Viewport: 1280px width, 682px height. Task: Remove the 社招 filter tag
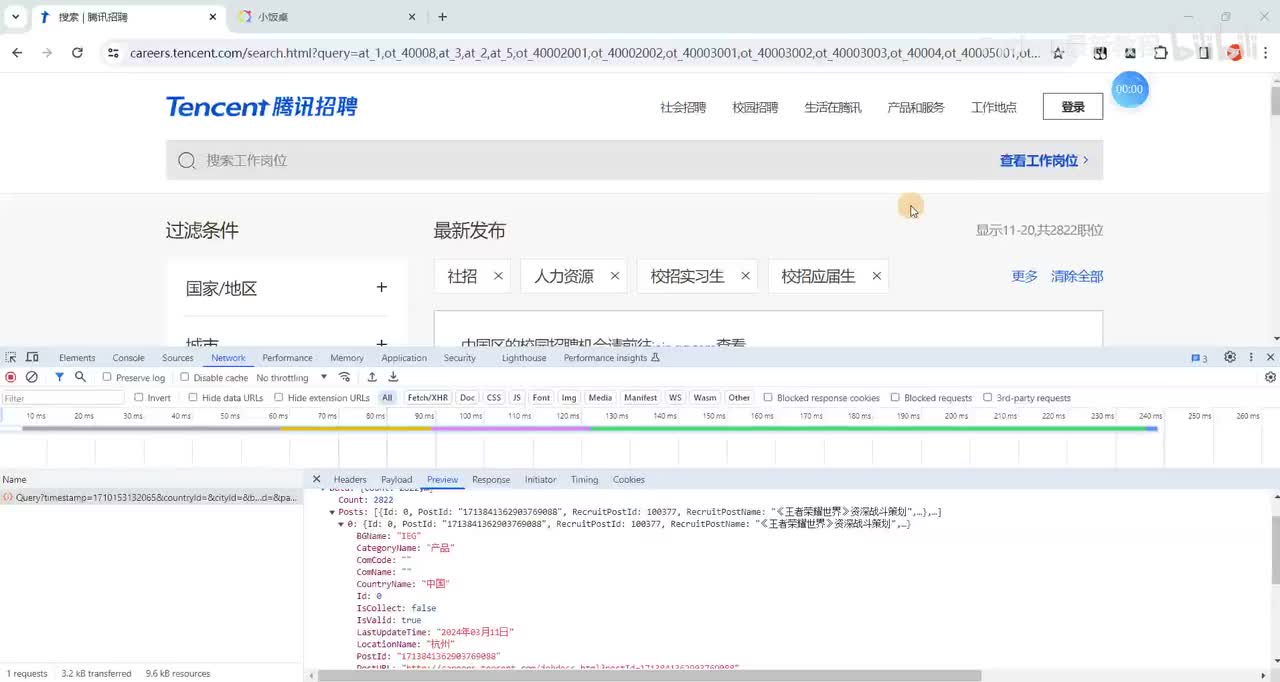(498, 276)
